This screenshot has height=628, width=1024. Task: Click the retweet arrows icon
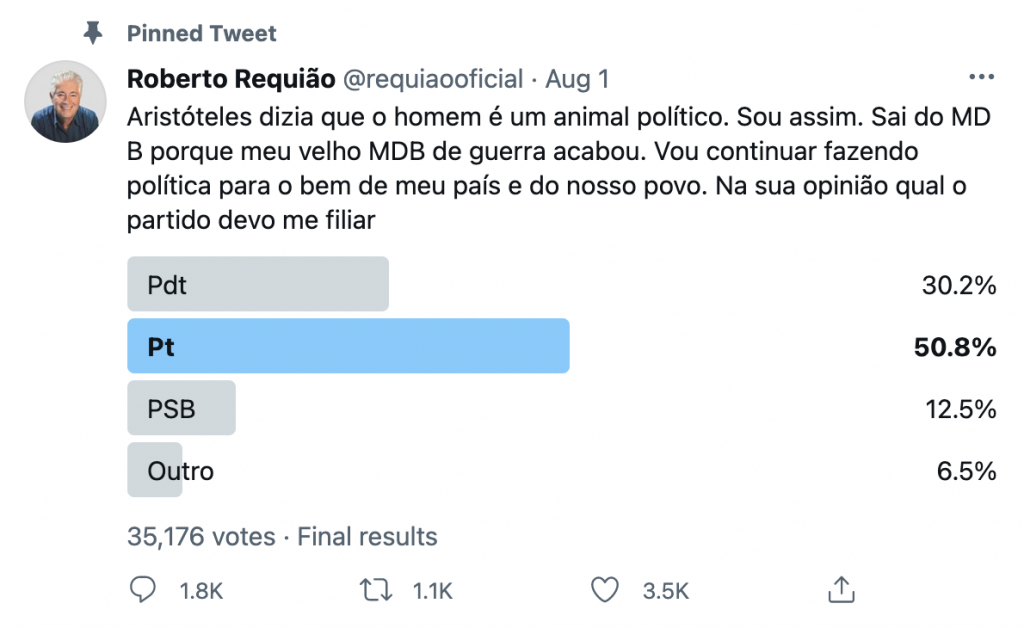tap(374, 590)
